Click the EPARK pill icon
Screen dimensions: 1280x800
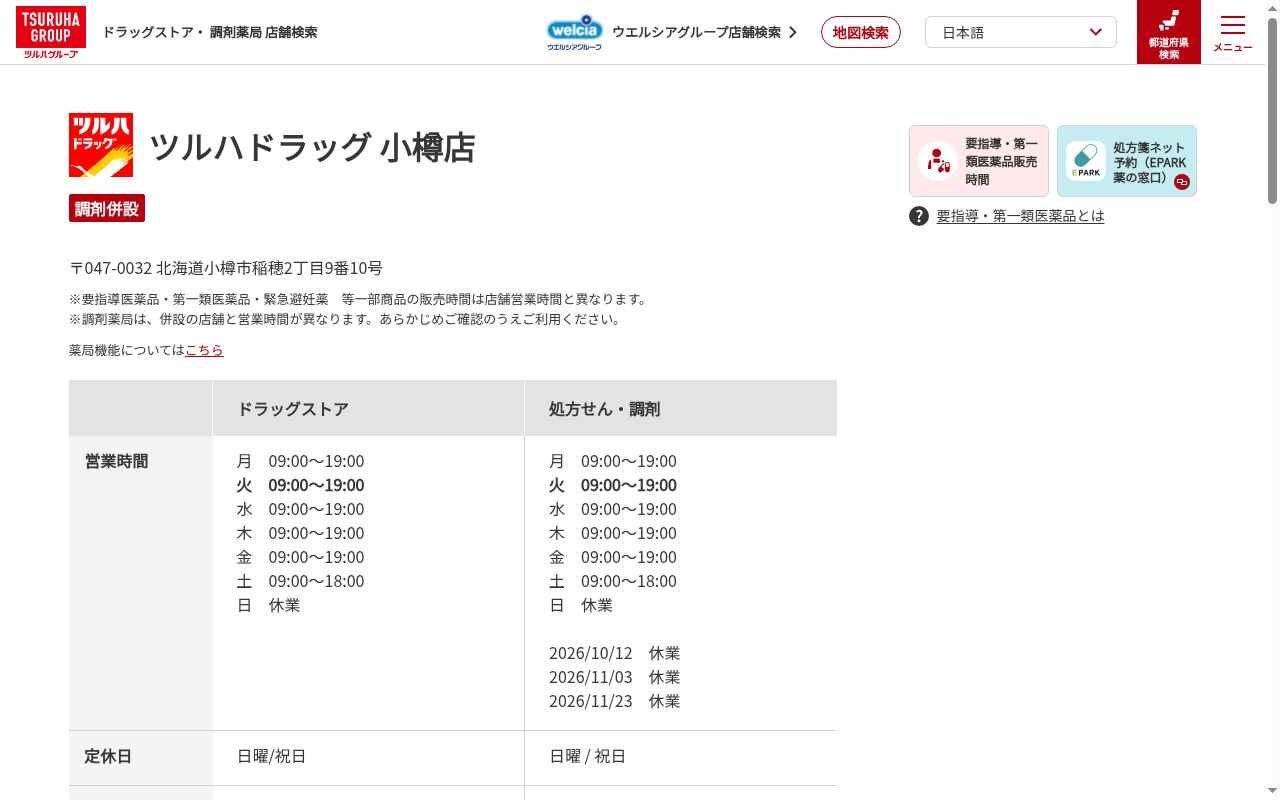[1085, 161]
